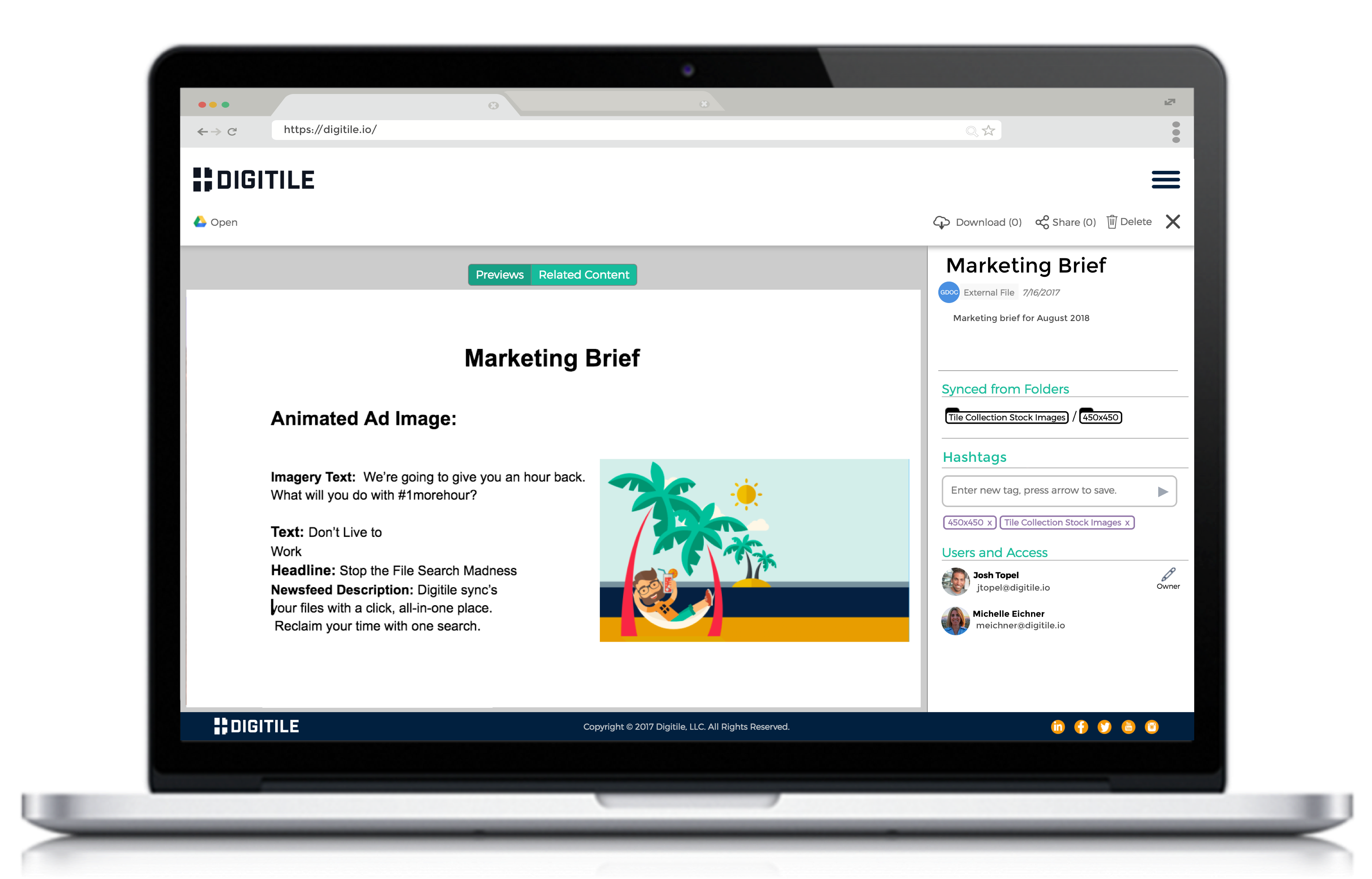This screenshot has width=1372, height=879.
Task: Remove Tile Collection Stock Images hashtag
Action: click(1127, 523)
